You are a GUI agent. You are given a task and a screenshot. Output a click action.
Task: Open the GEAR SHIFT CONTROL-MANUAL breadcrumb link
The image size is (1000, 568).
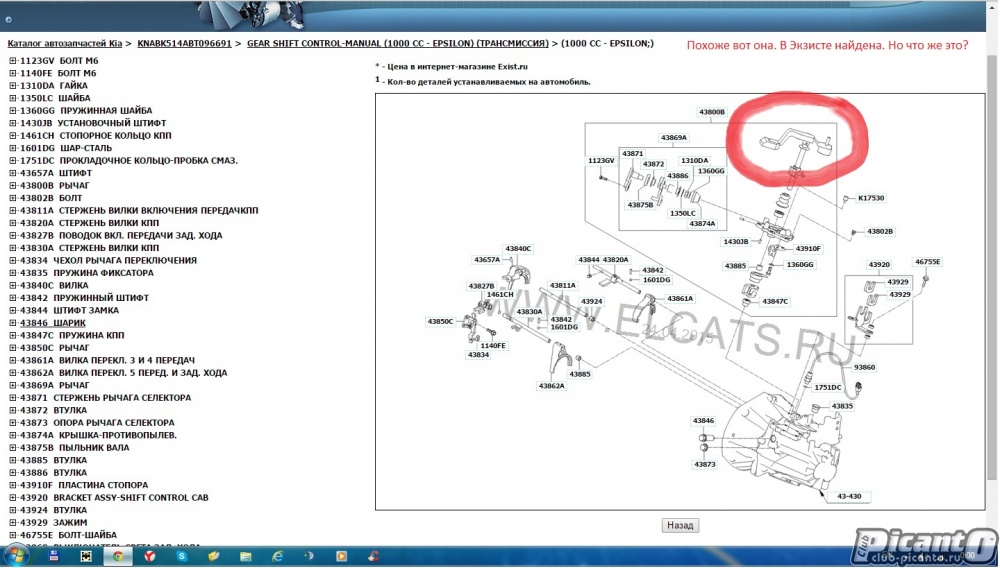point(397,44)
